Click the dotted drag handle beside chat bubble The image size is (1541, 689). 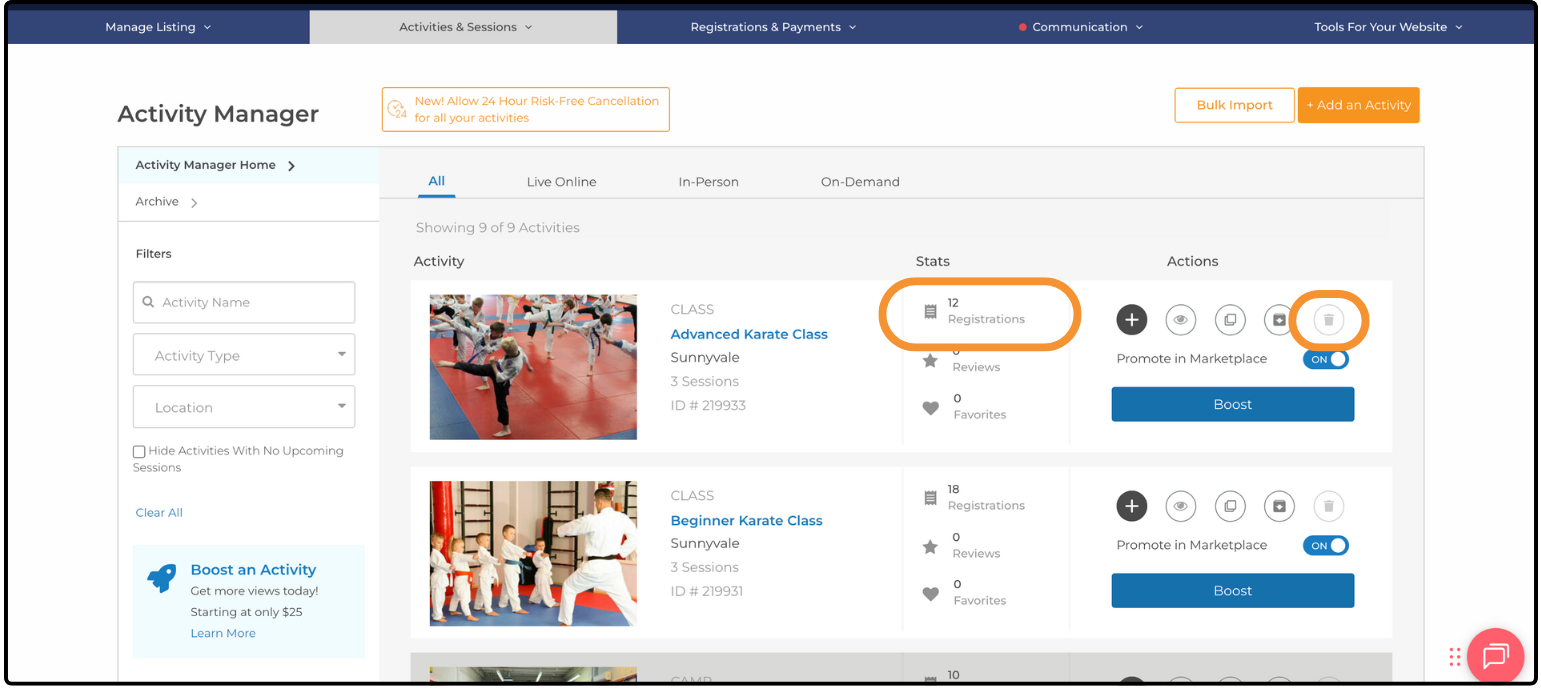tap(1454, 657)
